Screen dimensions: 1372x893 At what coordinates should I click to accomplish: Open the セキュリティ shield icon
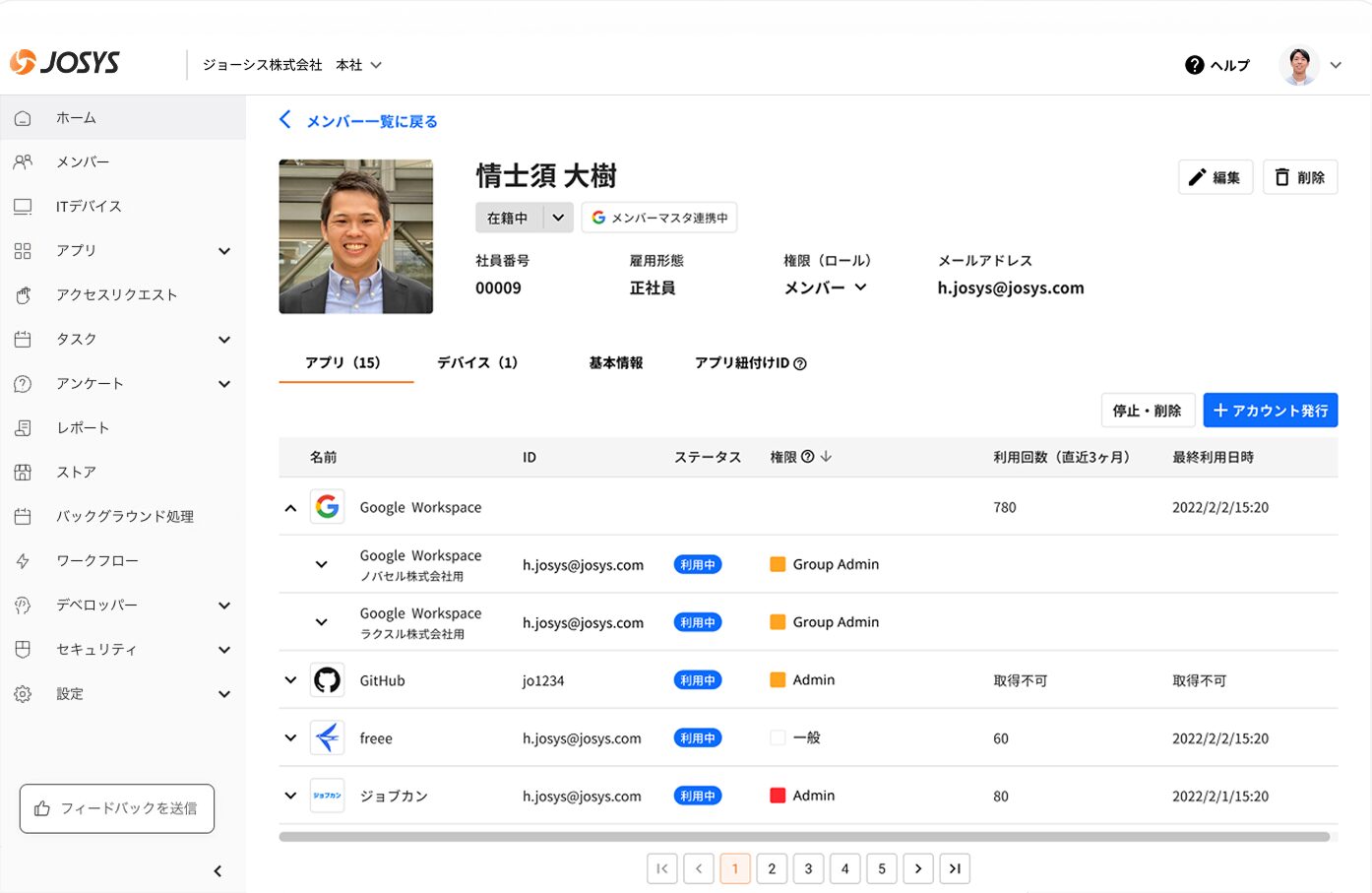click(23, 650)
